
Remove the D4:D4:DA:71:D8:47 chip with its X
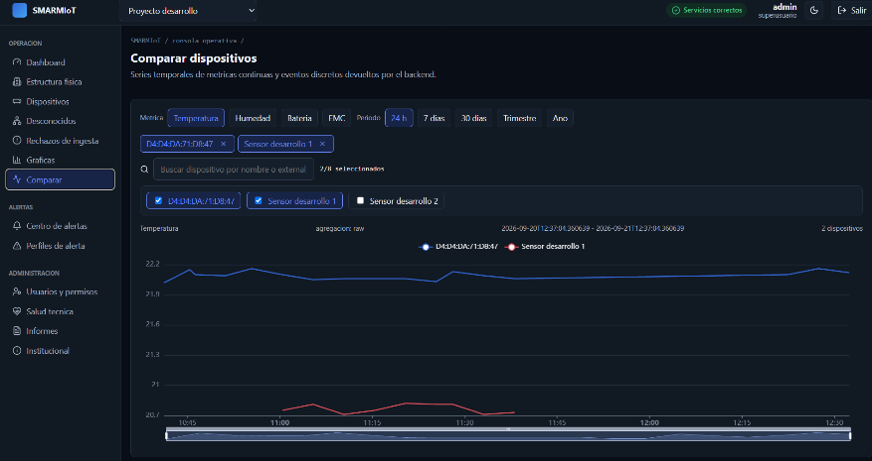[x=224, y=143]
